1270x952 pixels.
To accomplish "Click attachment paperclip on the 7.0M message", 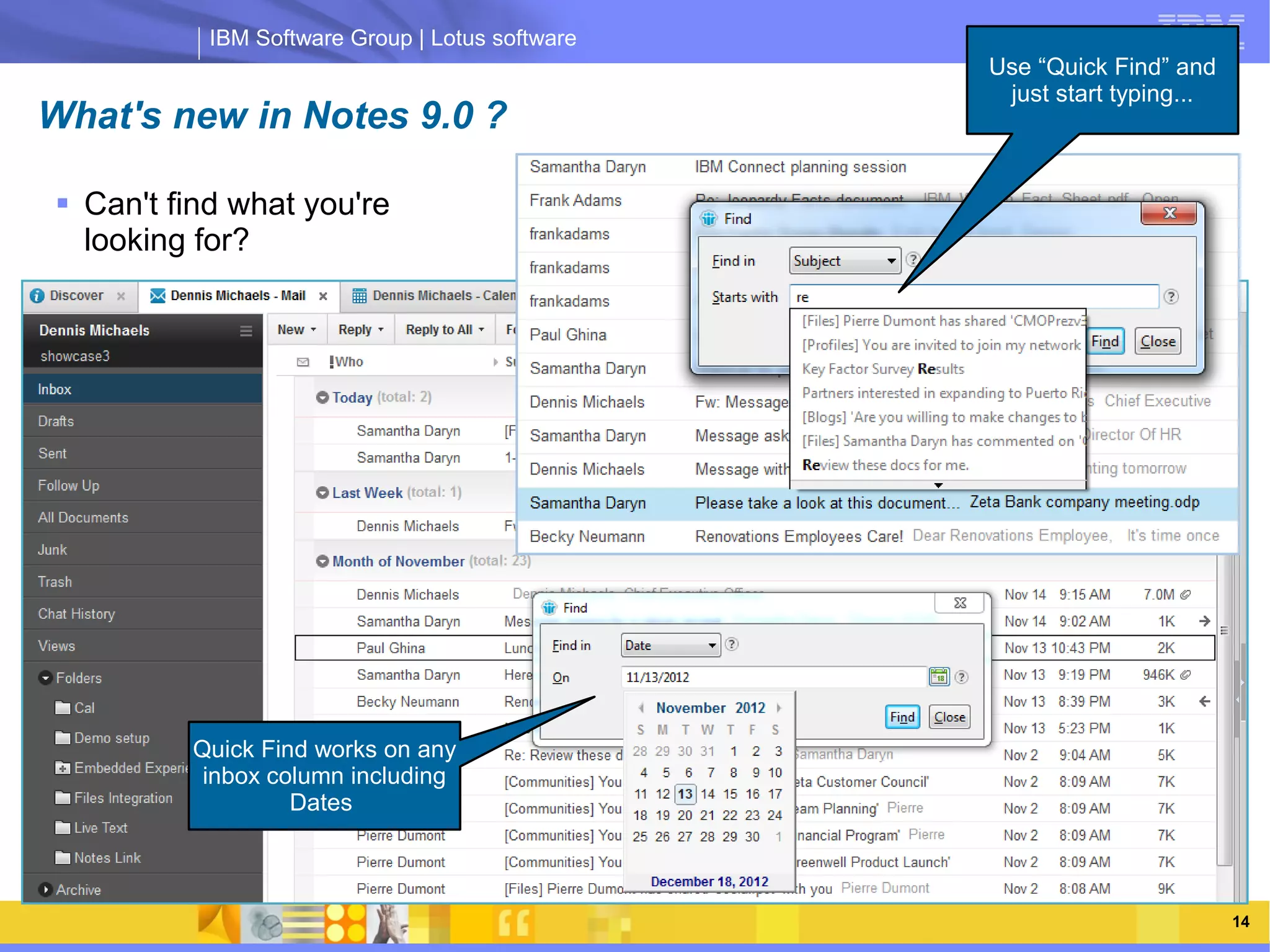I will tap(1185, 594).
